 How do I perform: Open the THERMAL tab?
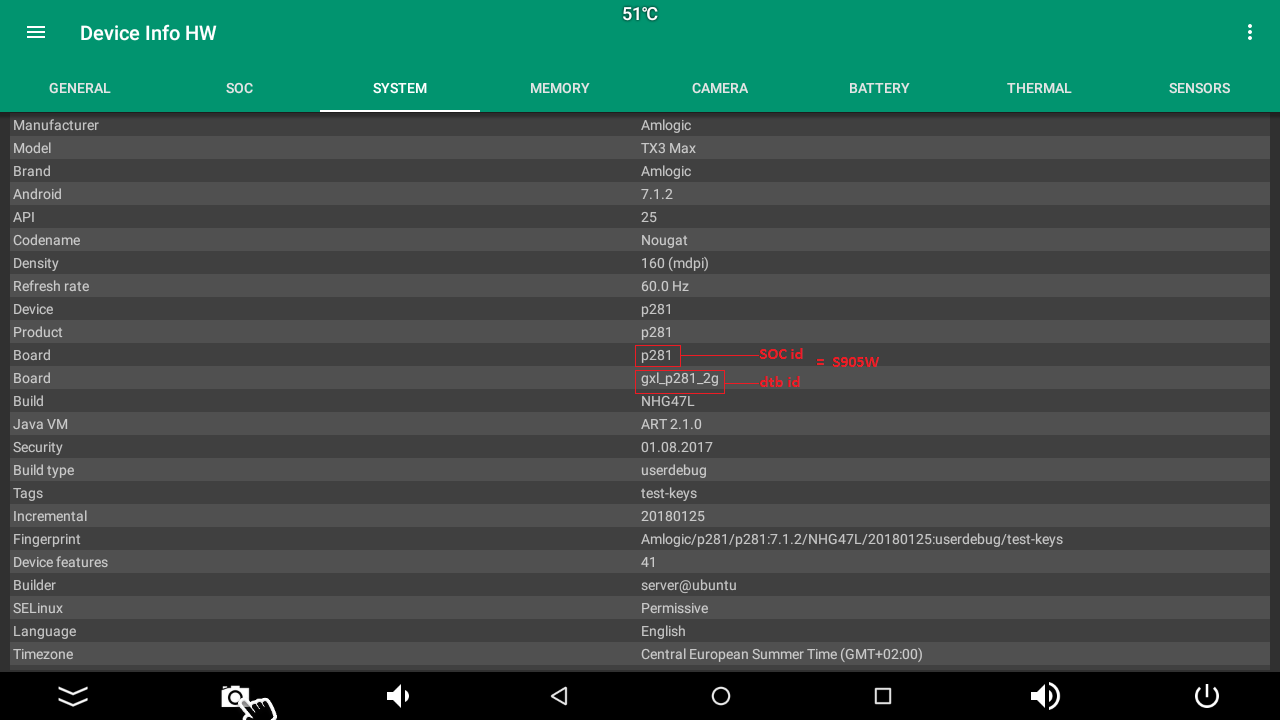1040,88
